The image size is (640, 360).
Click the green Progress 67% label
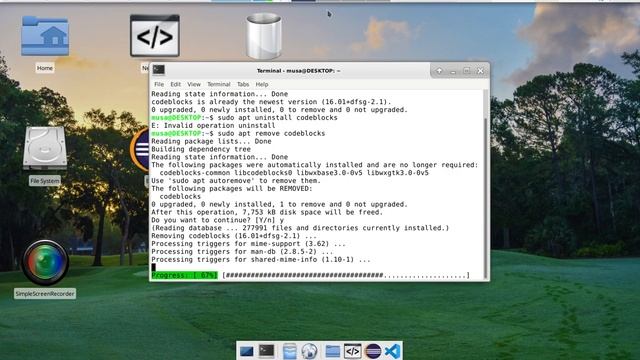click(184, 276)
